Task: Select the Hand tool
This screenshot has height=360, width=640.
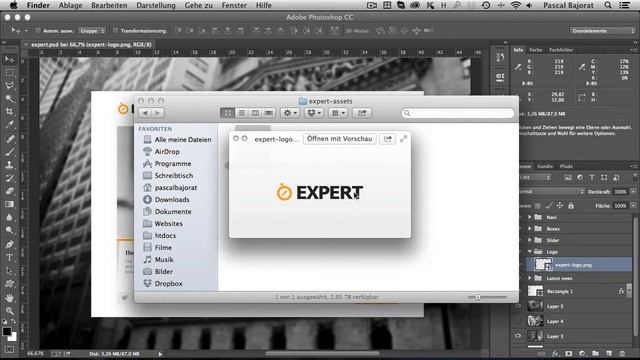Action: click(9, 298)
